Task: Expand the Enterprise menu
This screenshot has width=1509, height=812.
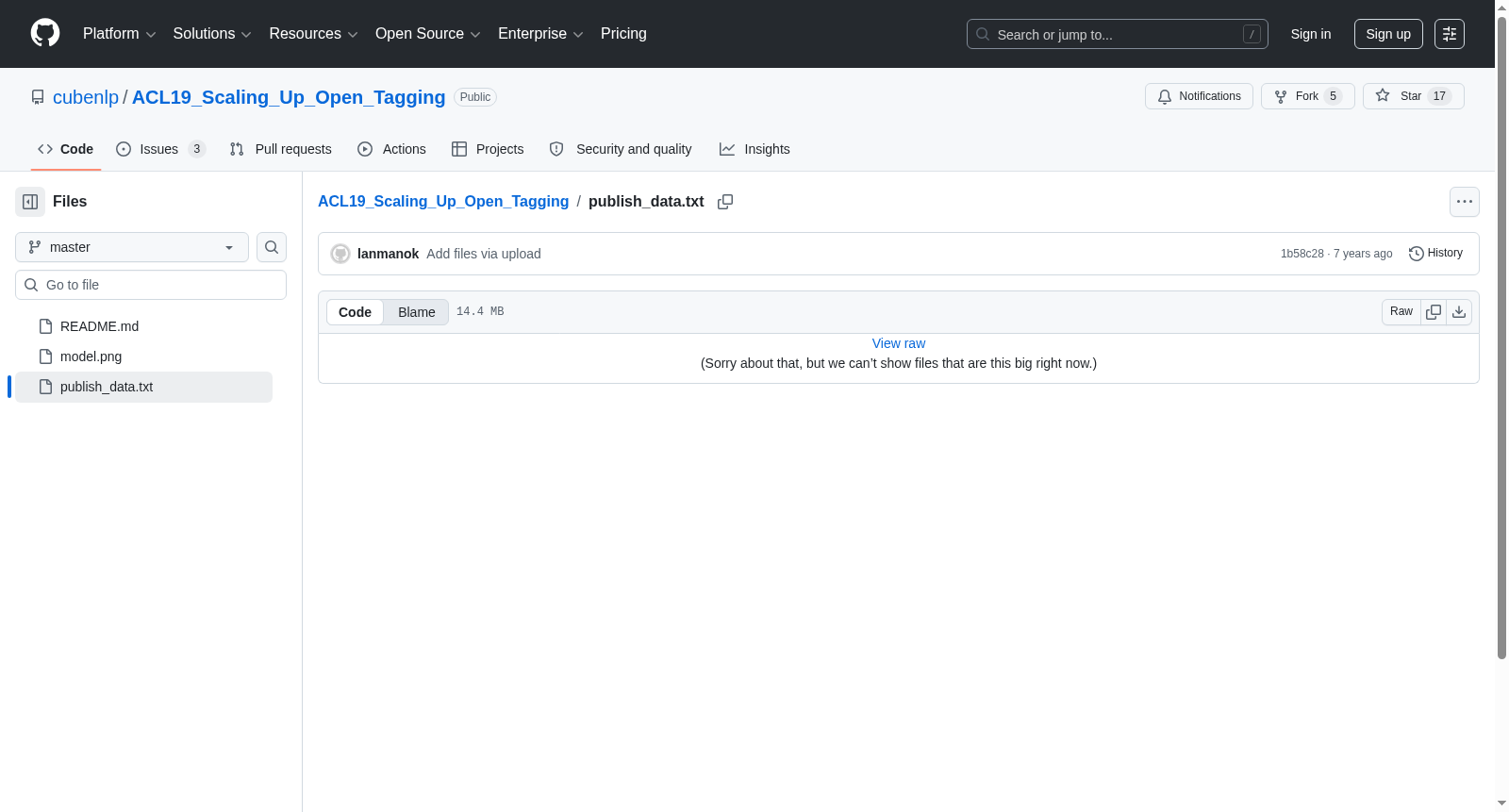Action: coord(540,34)
